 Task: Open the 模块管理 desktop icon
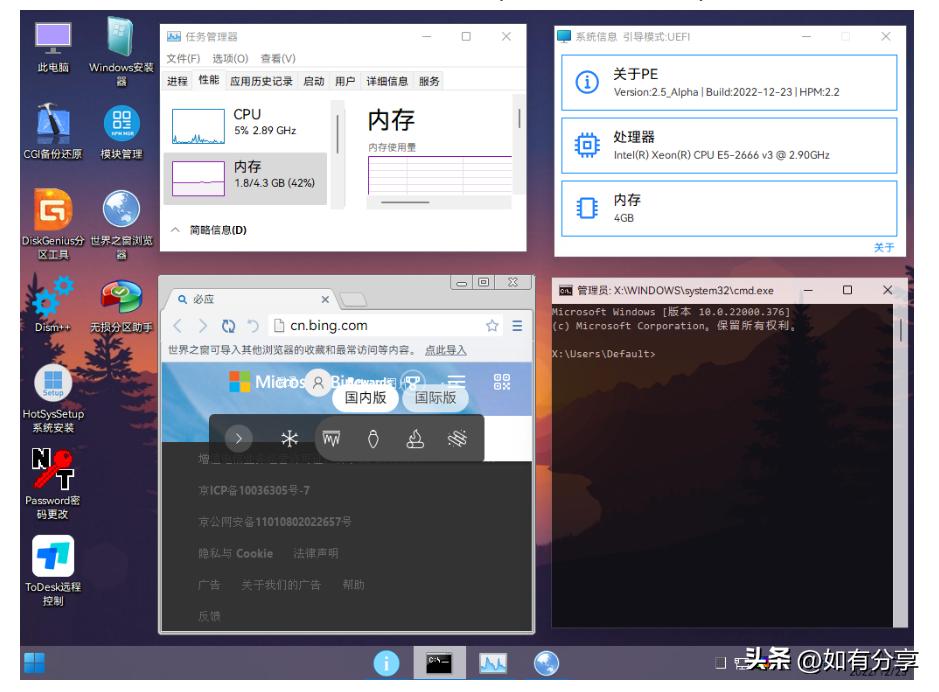(x=121, y=132)
